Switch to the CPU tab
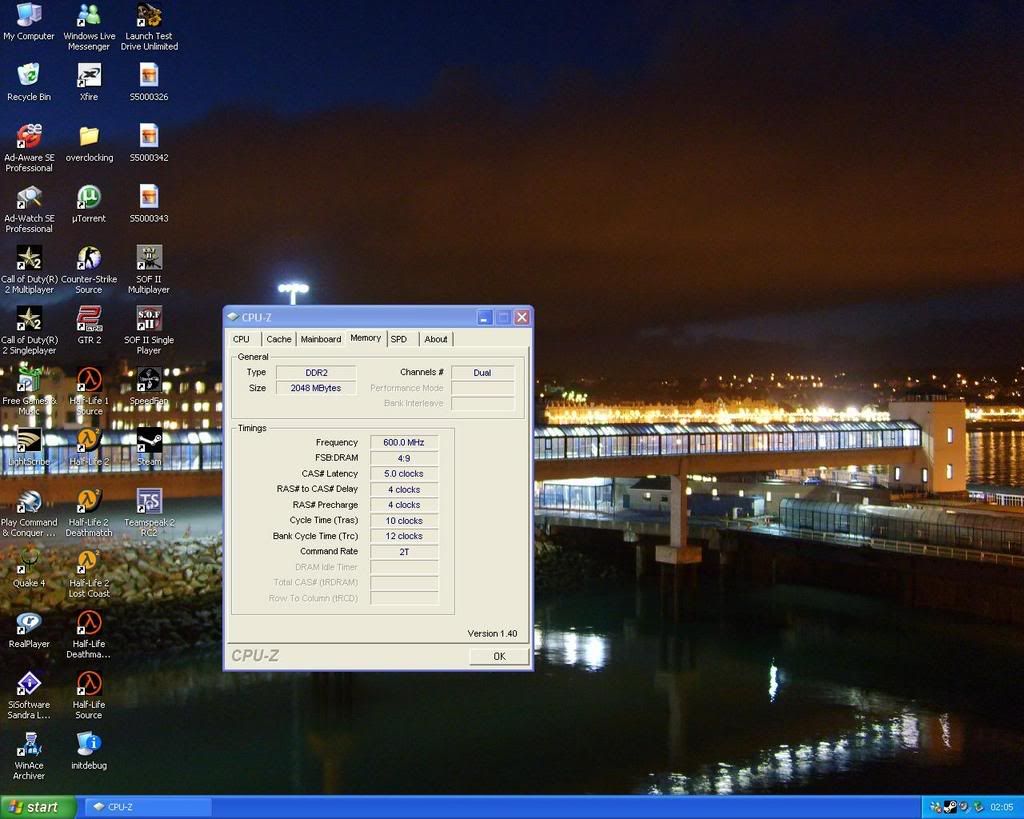Image resolution: width=1024 pixels, height=819 pixels. [x=241, y=339]
